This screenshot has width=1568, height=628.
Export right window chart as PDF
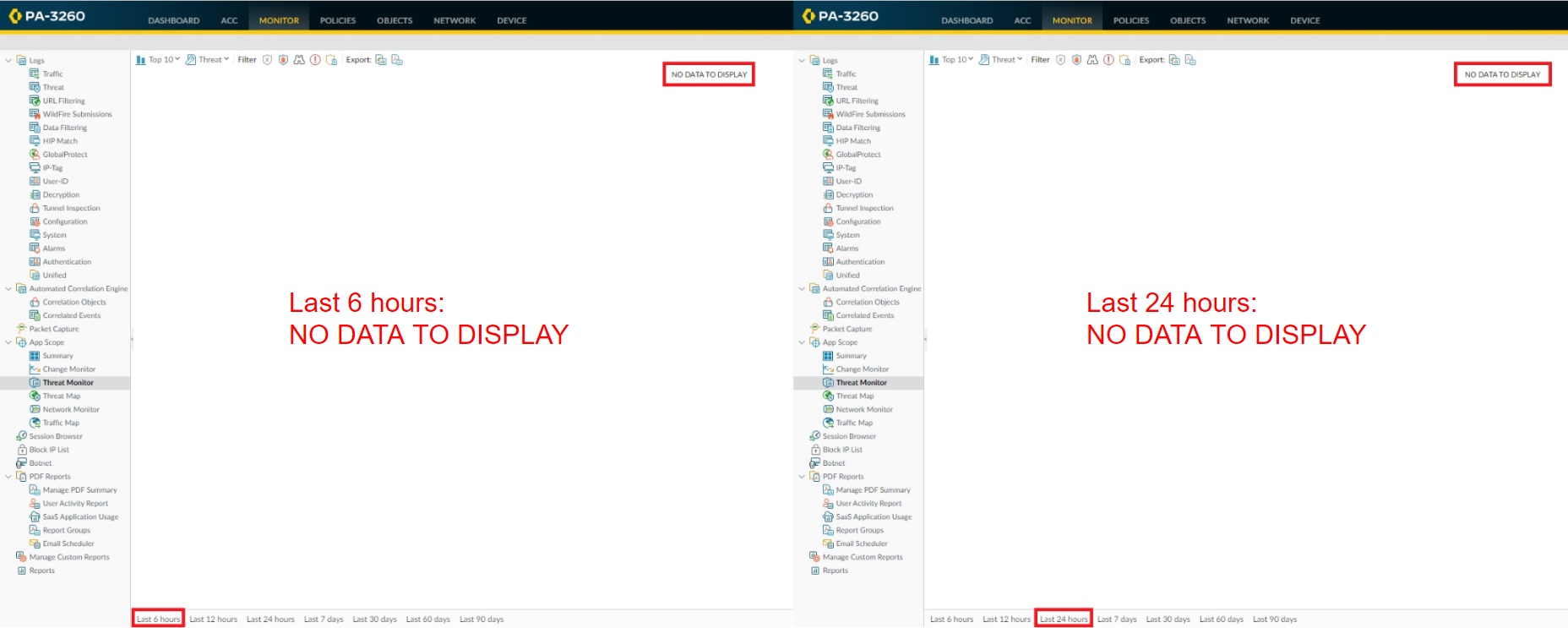point(1190,60)
